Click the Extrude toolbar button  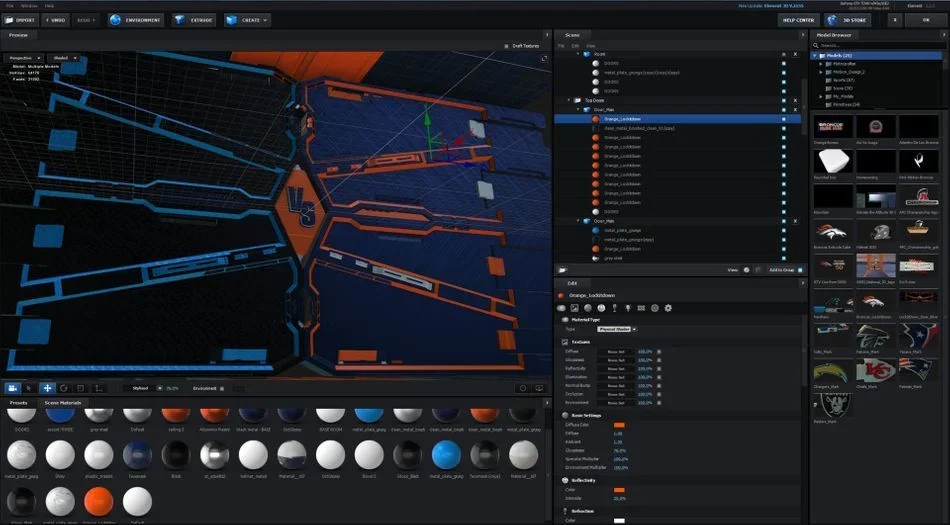click(x=194, y=20)
